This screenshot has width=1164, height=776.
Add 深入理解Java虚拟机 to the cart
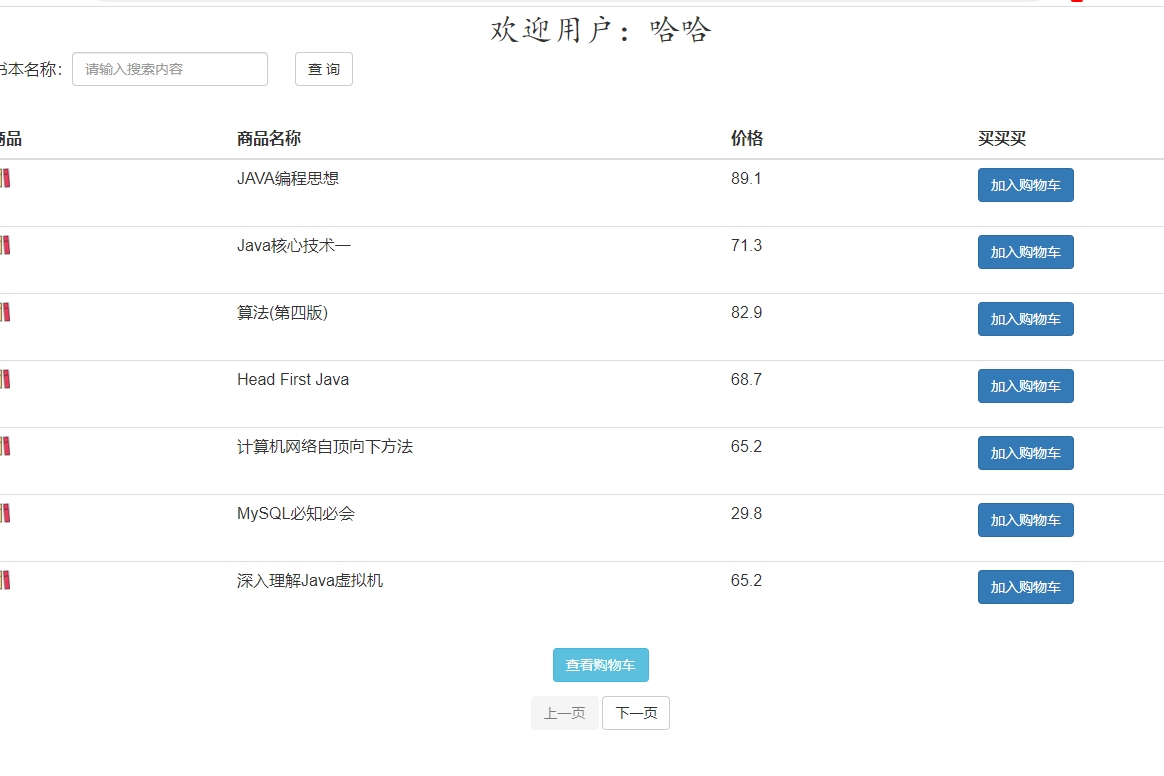(1025, 587)
